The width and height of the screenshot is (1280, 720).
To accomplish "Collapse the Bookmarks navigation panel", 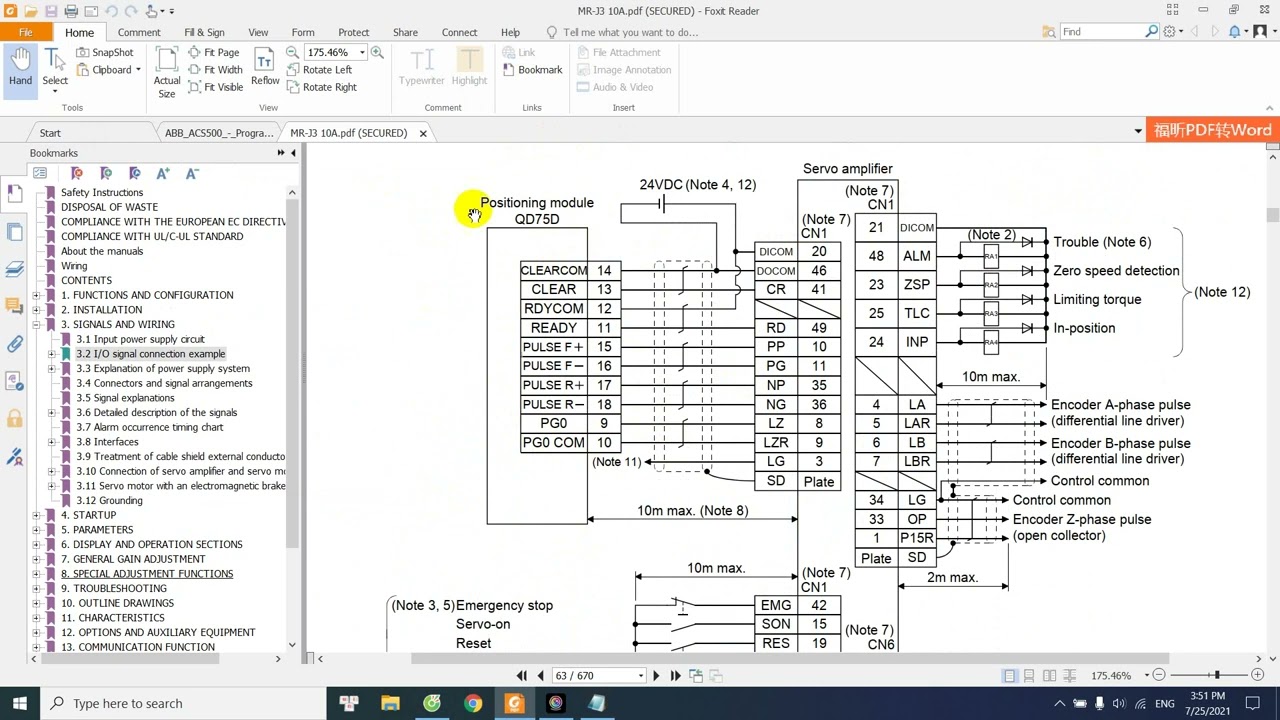I will (x=293, y=153).
